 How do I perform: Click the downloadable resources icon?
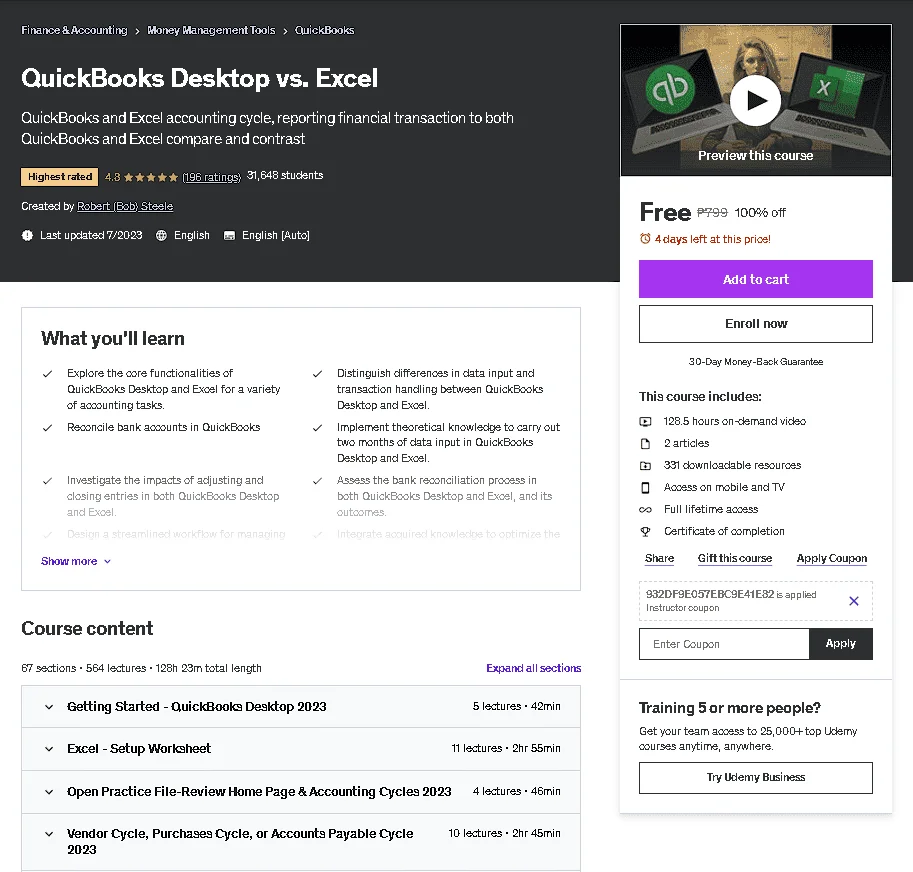point(645,466)
